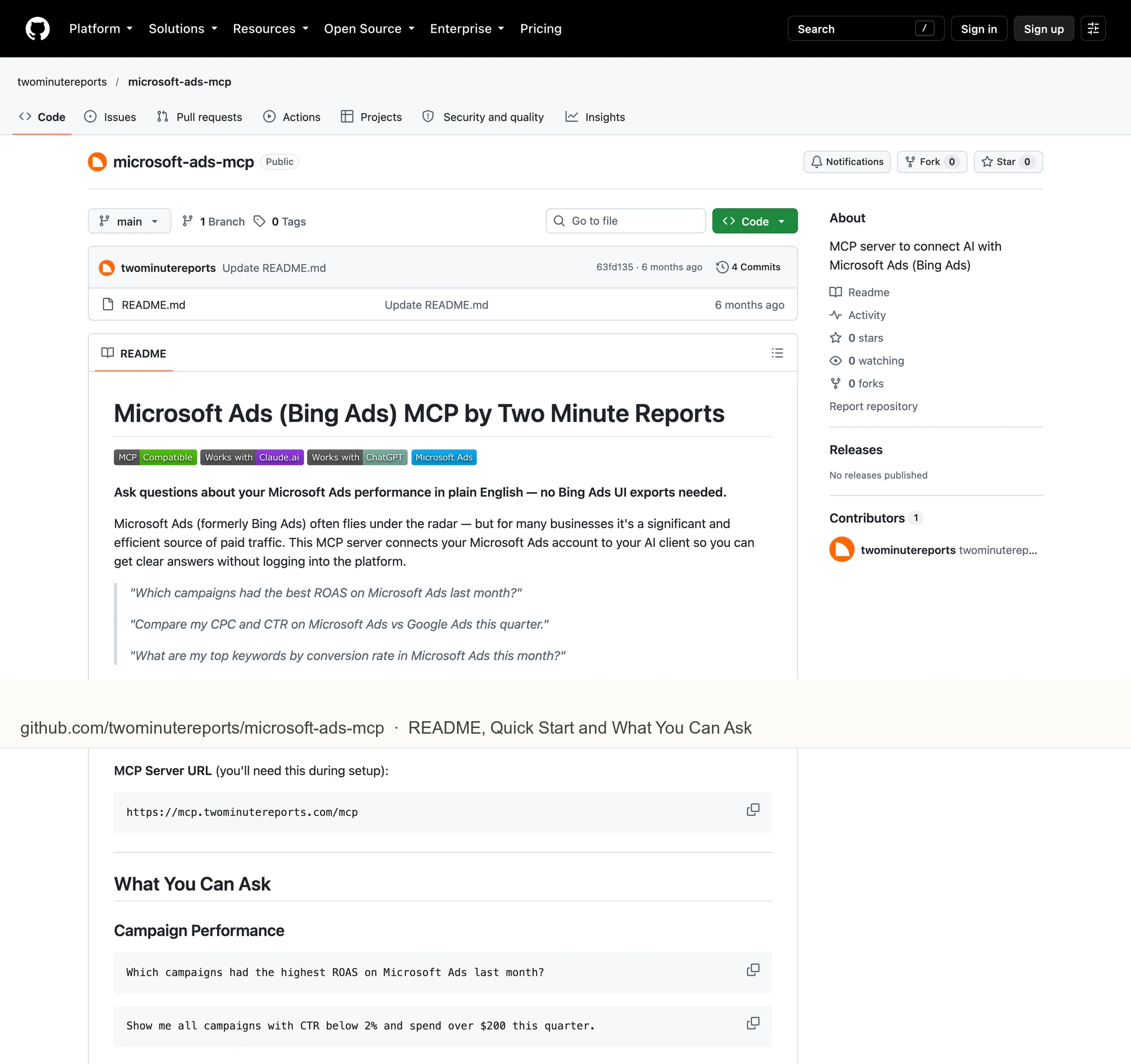The height and width of the screenshot is (1064, 1131).
Task: Click the header Search field
Action: tap(865, 28)
